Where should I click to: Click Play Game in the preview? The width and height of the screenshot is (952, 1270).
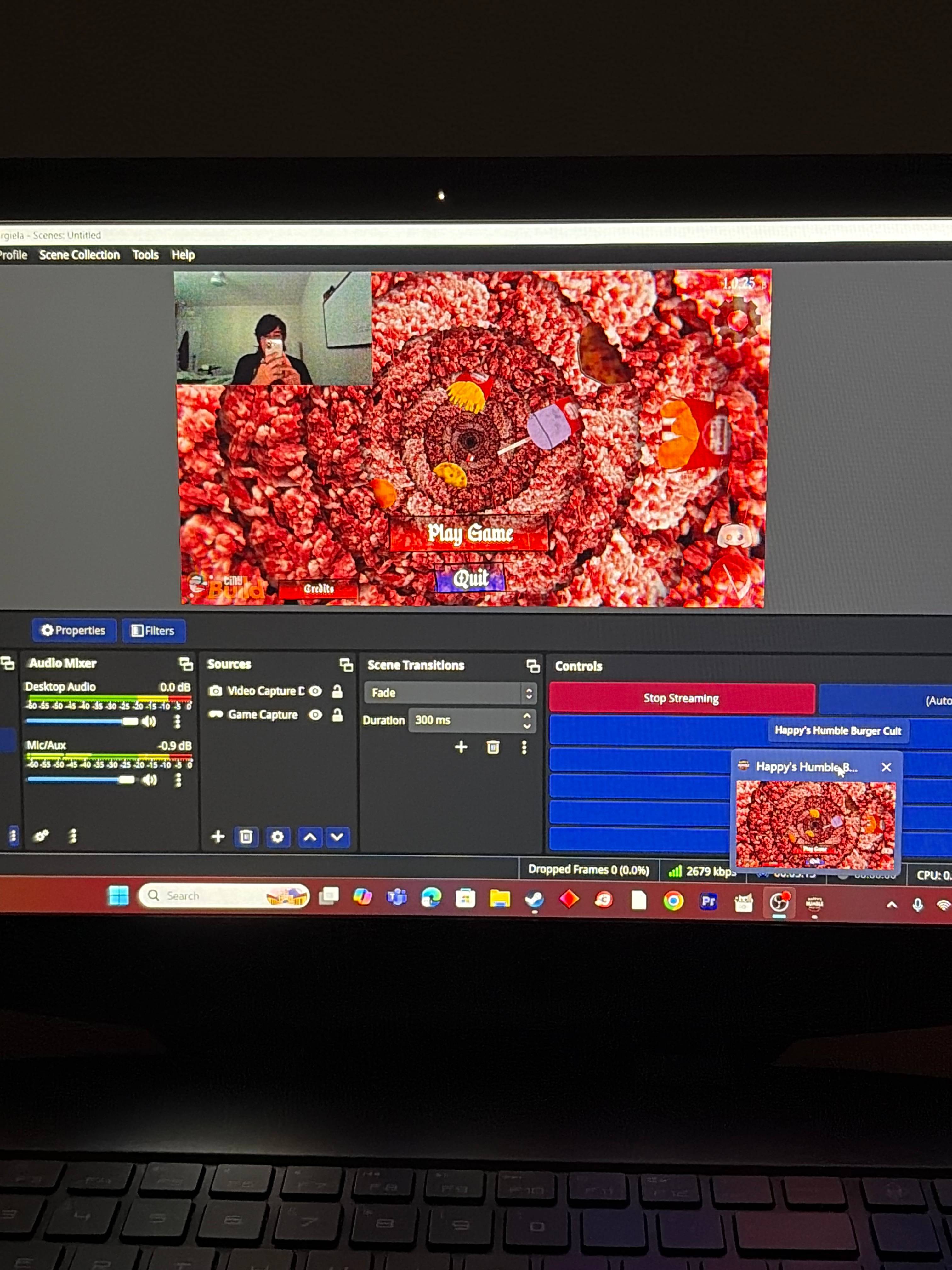(469, 533)
